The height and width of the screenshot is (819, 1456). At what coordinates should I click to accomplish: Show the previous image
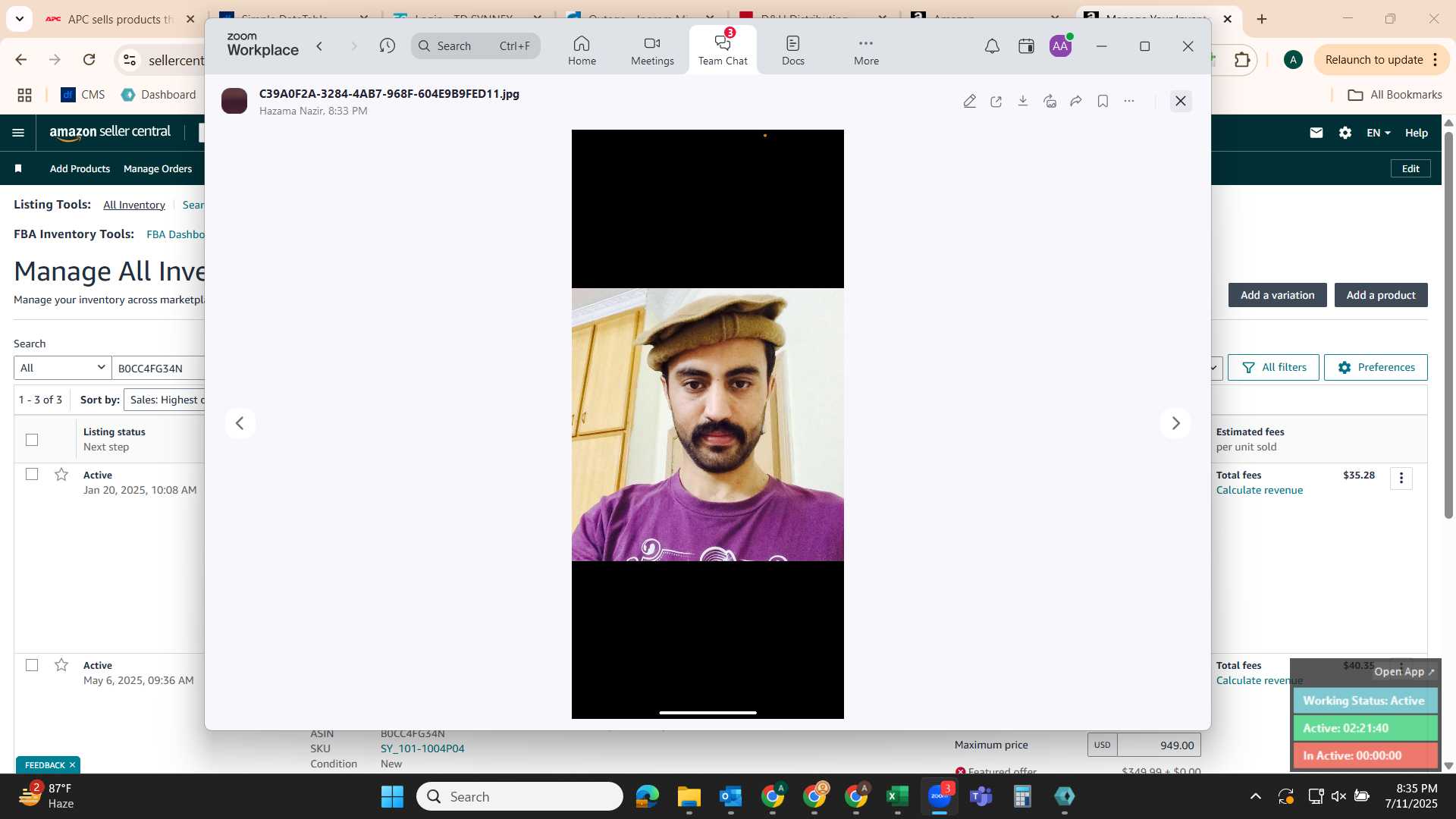(x=240, y=423)
